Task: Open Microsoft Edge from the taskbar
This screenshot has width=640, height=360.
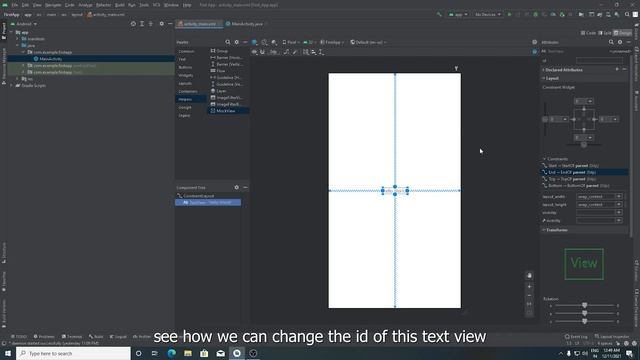Action: tap(171, 353)
